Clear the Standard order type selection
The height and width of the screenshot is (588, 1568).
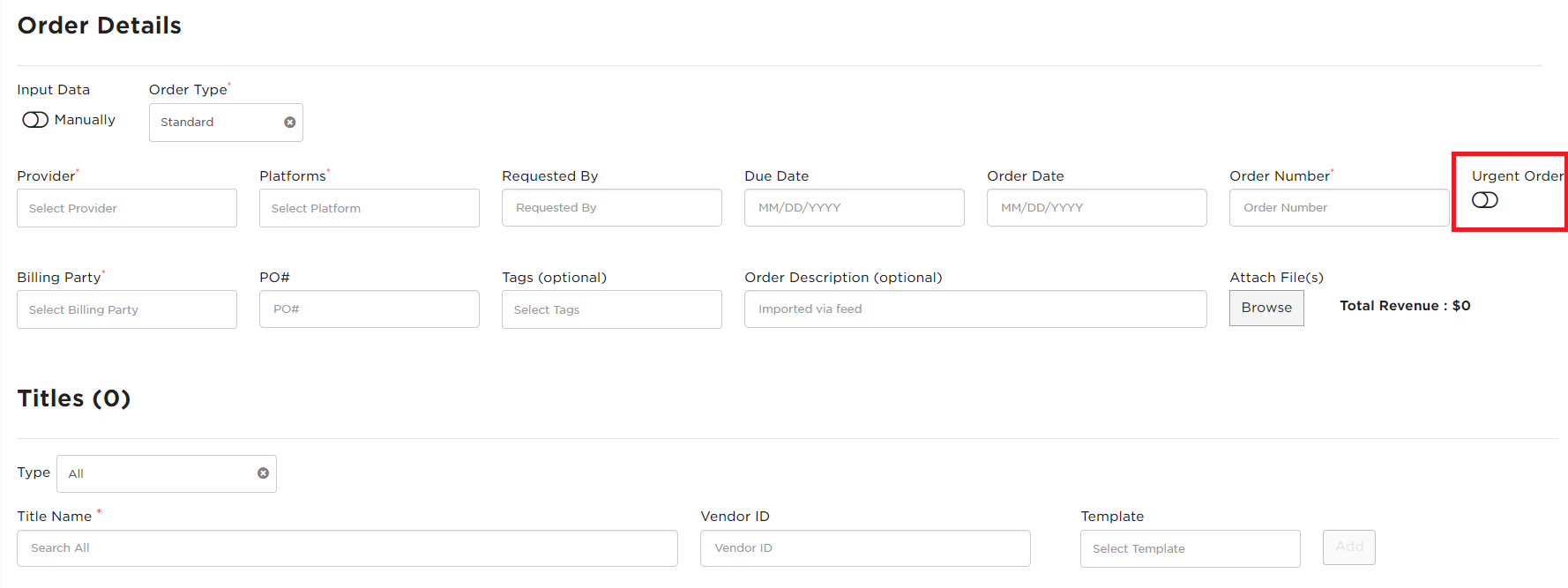[x=289, y=123]
